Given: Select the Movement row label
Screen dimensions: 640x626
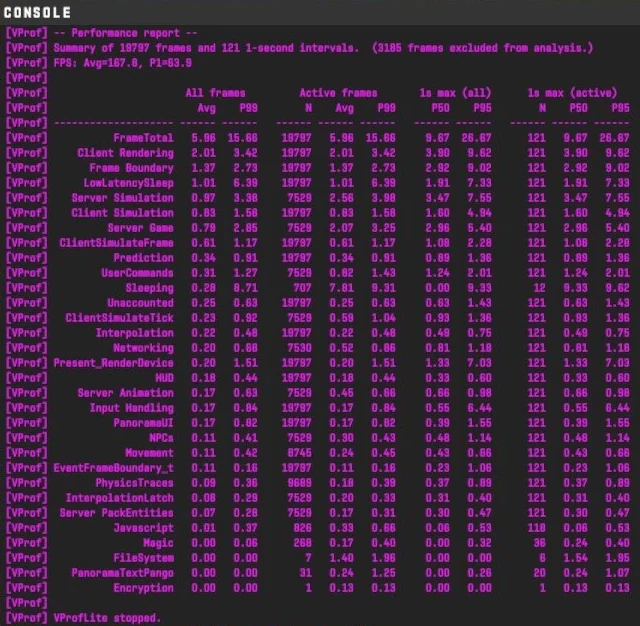Looking at the screenshot, I should coord(149,453).
